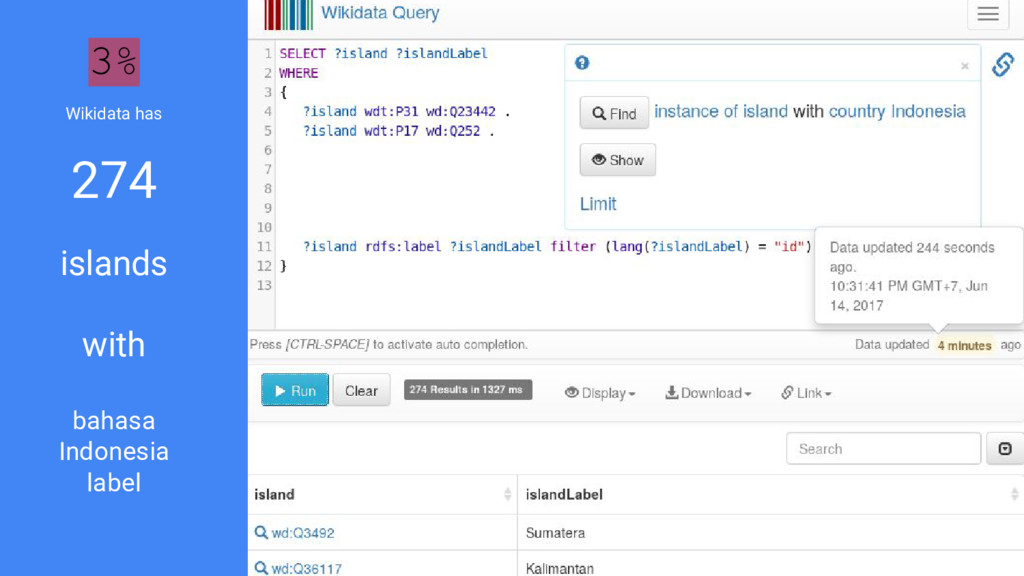The width and height of the screenshot is (1024, 576).
Task: Click the magnifier icon beside wd:Q3492
Action: [261, 532]
